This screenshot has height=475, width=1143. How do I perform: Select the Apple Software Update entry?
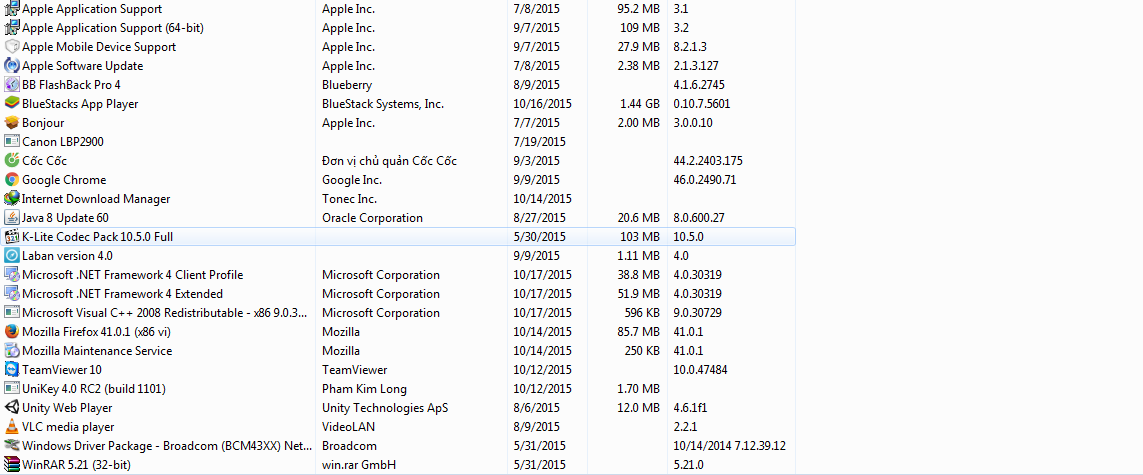82,66
